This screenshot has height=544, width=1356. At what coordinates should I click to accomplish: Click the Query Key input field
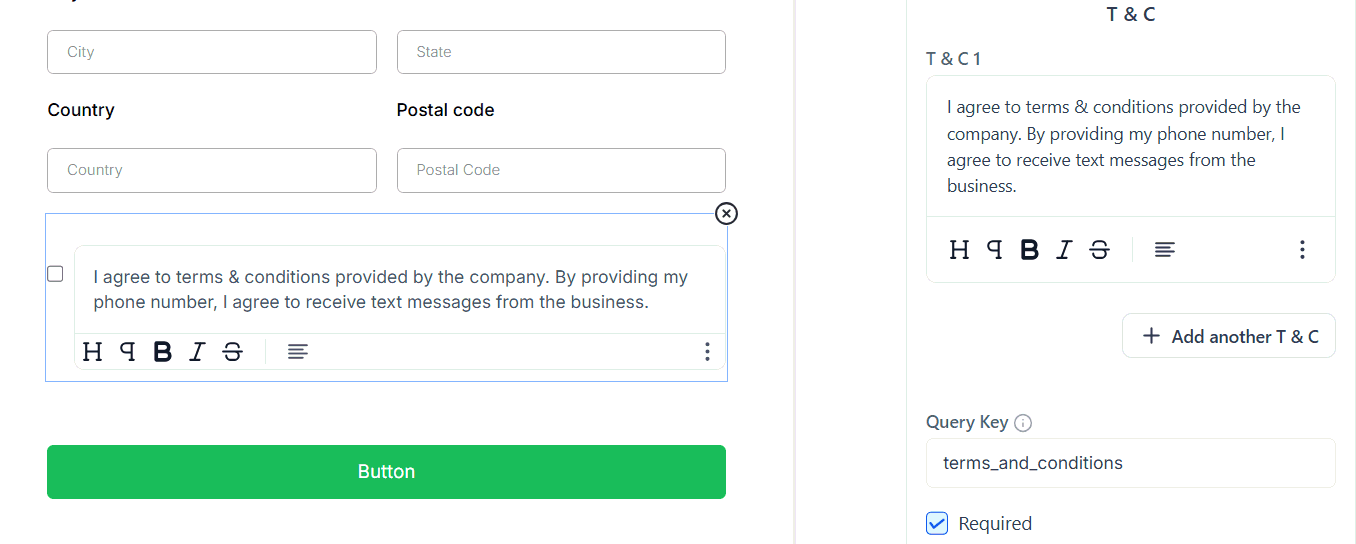pyautogui.click(x=1130, y=463)
